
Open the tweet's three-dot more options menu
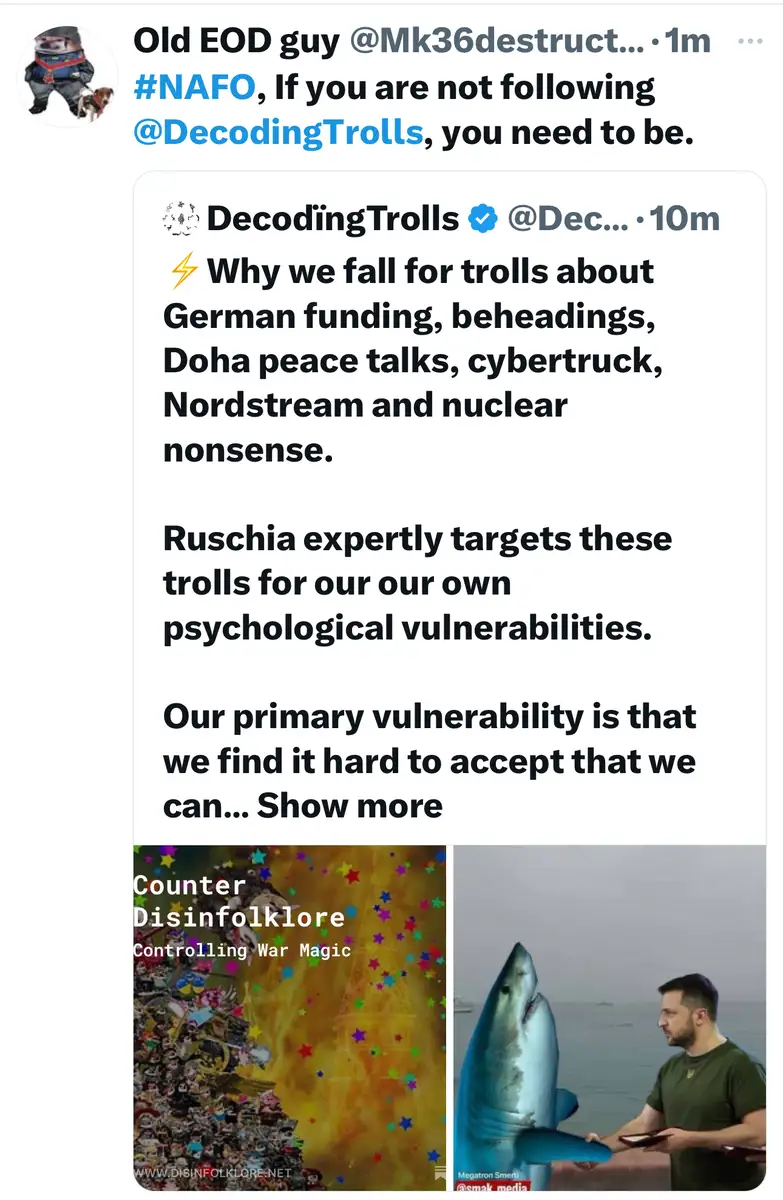tap(749, 41)
